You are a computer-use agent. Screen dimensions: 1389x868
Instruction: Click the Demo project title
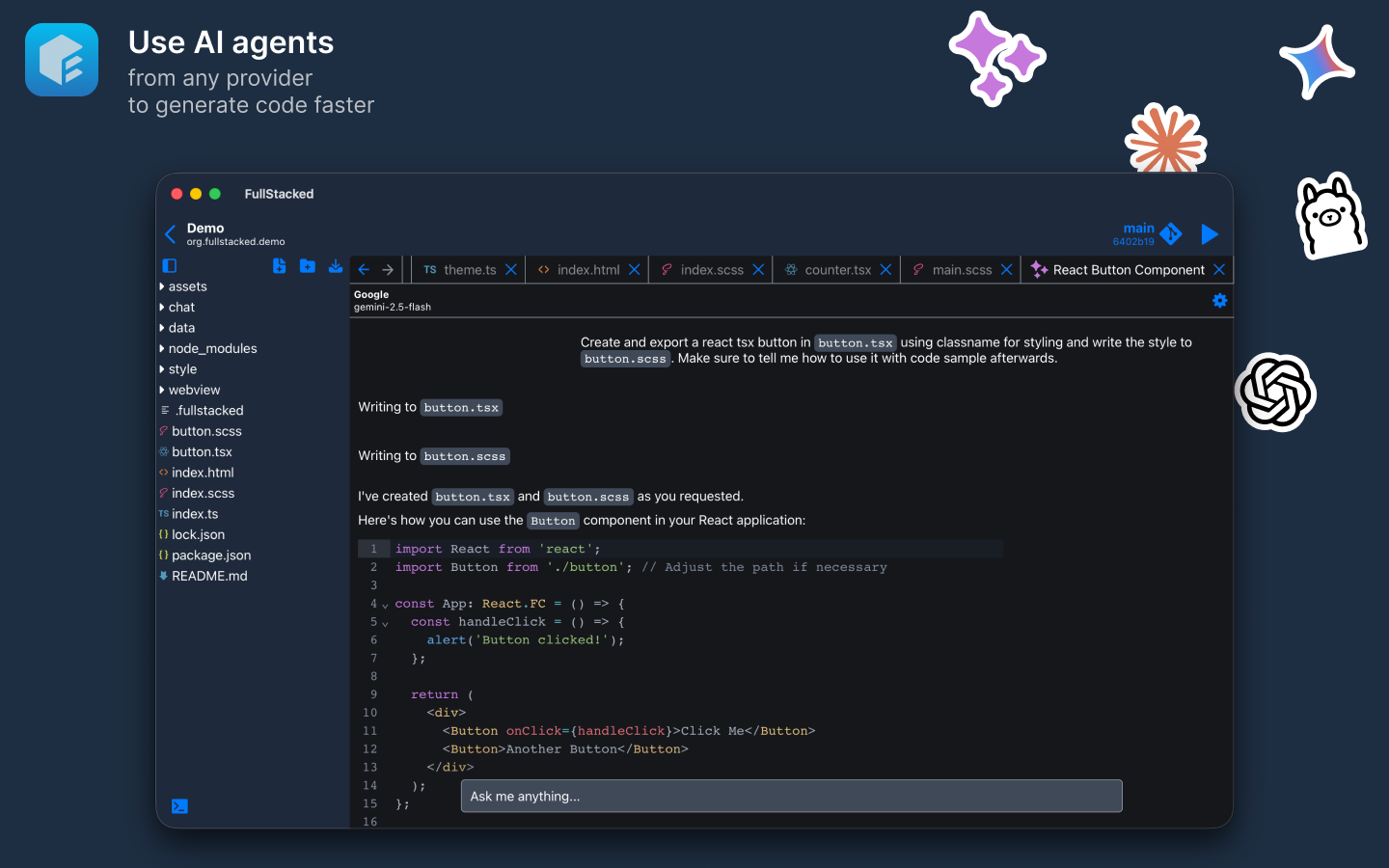click(x=205, y=229)
